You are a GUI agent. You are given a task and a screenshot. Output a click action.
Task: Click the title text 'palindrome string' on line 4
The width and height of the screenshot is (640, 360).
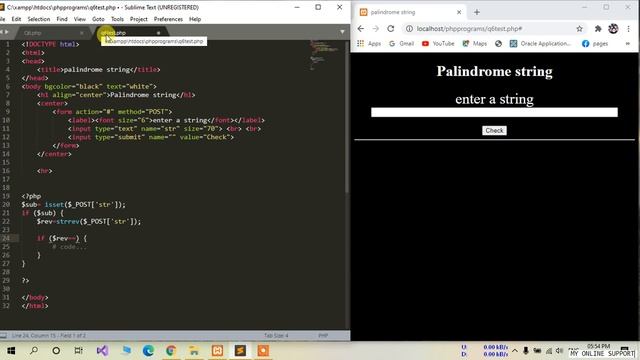[97, 69]
